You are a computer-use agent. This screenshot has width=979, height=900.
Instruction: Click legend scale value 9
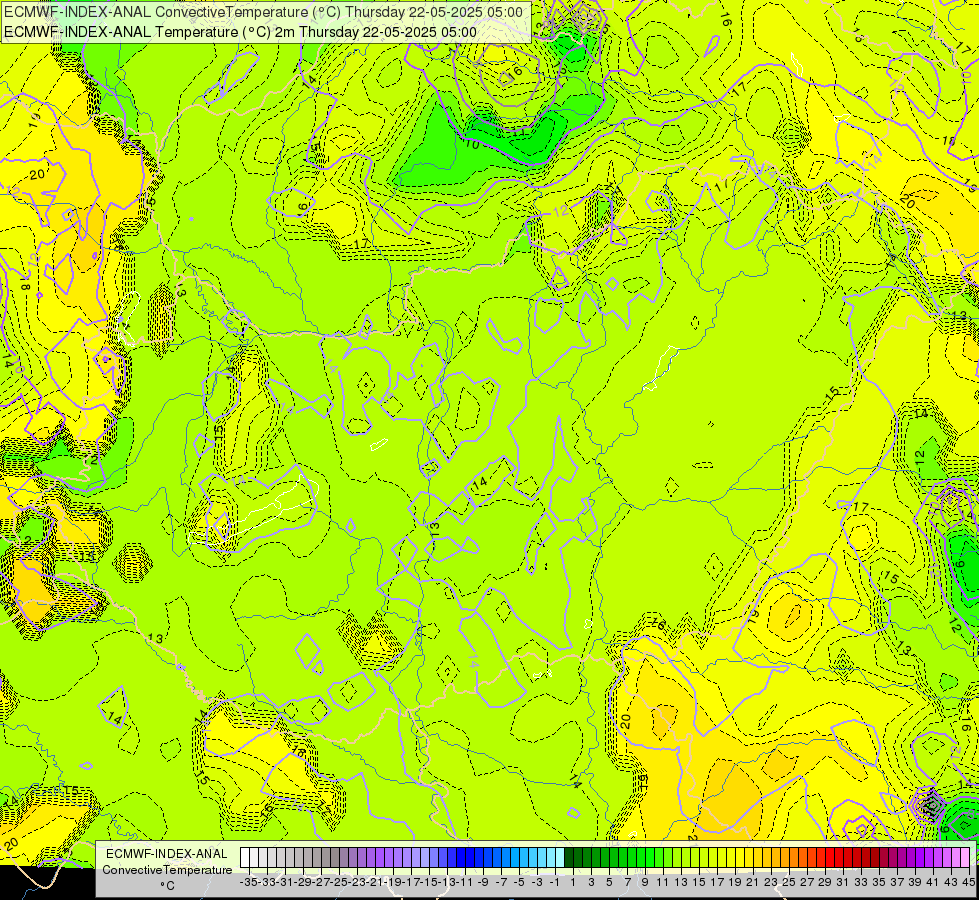pyautogui.click(x=644, y=883)
